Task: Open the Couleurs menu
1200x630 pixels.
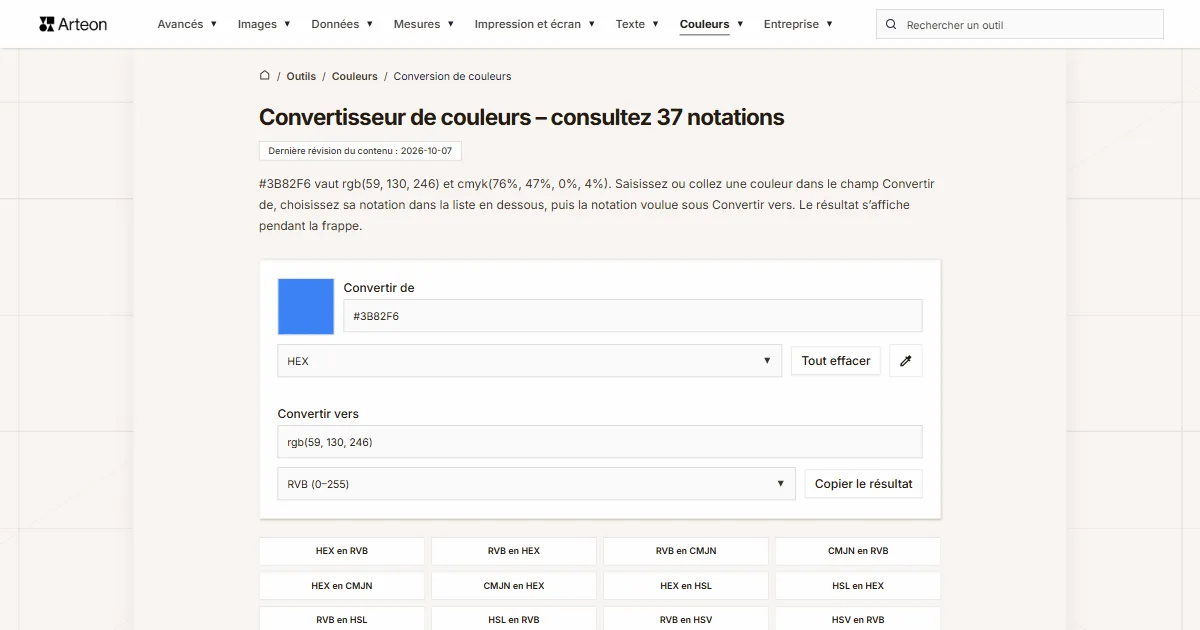Action: (x=712, y=24)
